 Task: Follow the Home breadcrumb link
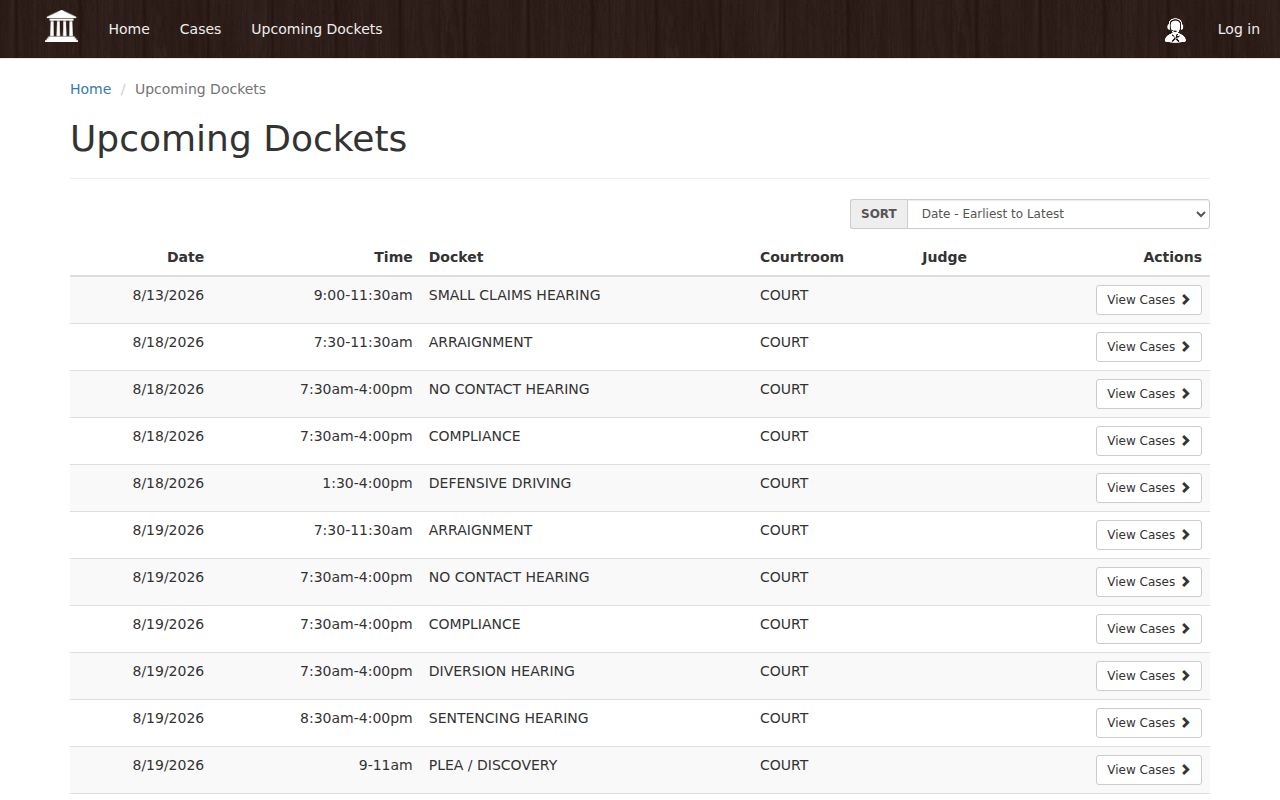[x=90, y=89]
